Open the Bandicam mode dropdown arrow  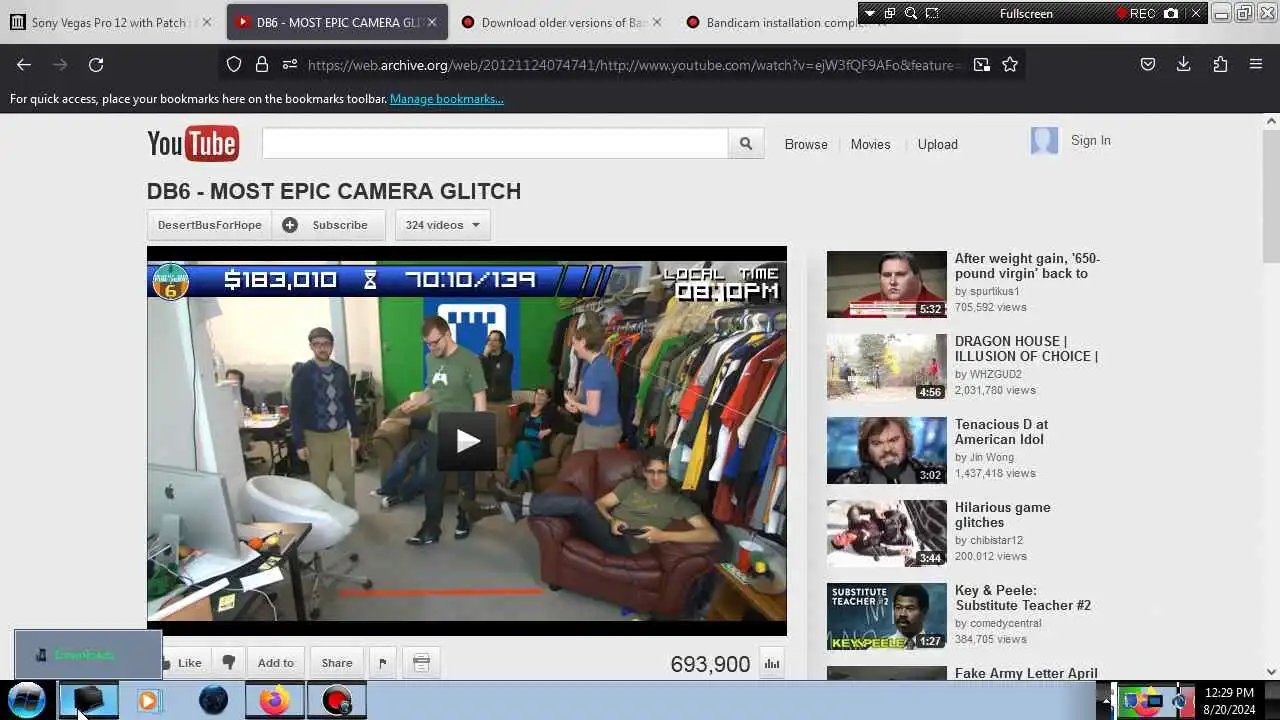coord(869,13)
